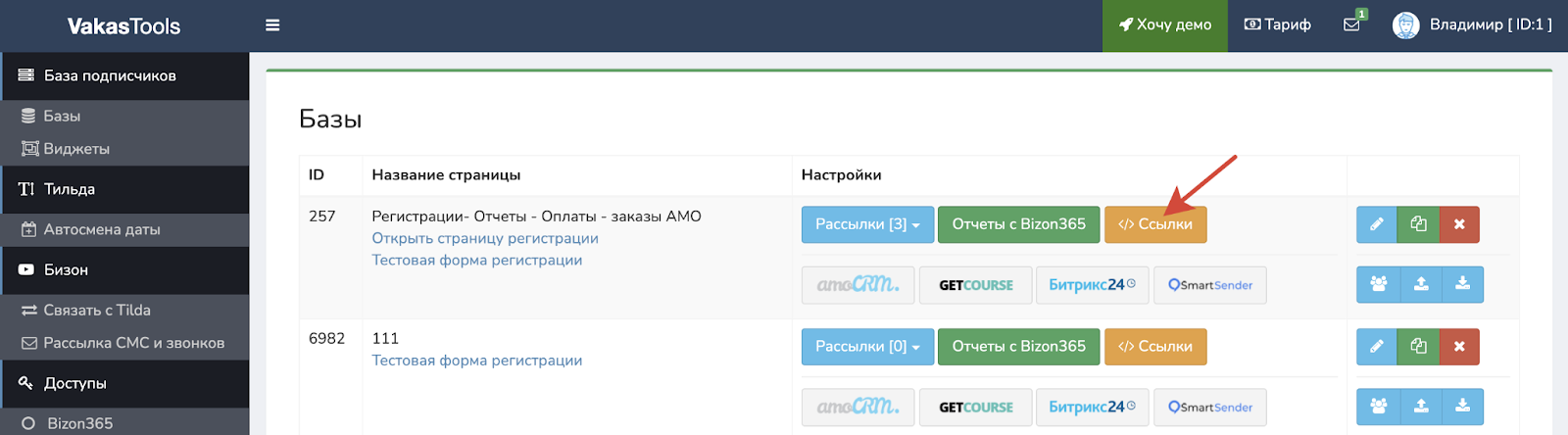Viewport: 1568px width, 435px height.
Task: Click the hamburger menu icon in header
Action: point(272,25)
